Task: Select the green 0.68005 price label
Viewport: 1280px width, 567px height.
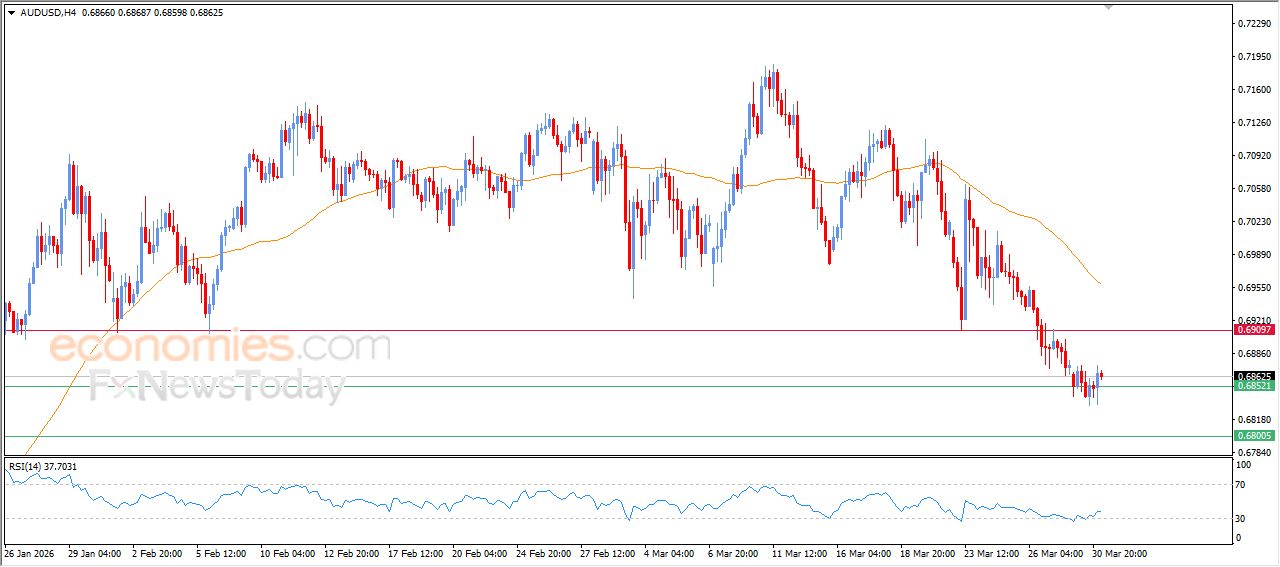Action: click(x=1253, y=436)
